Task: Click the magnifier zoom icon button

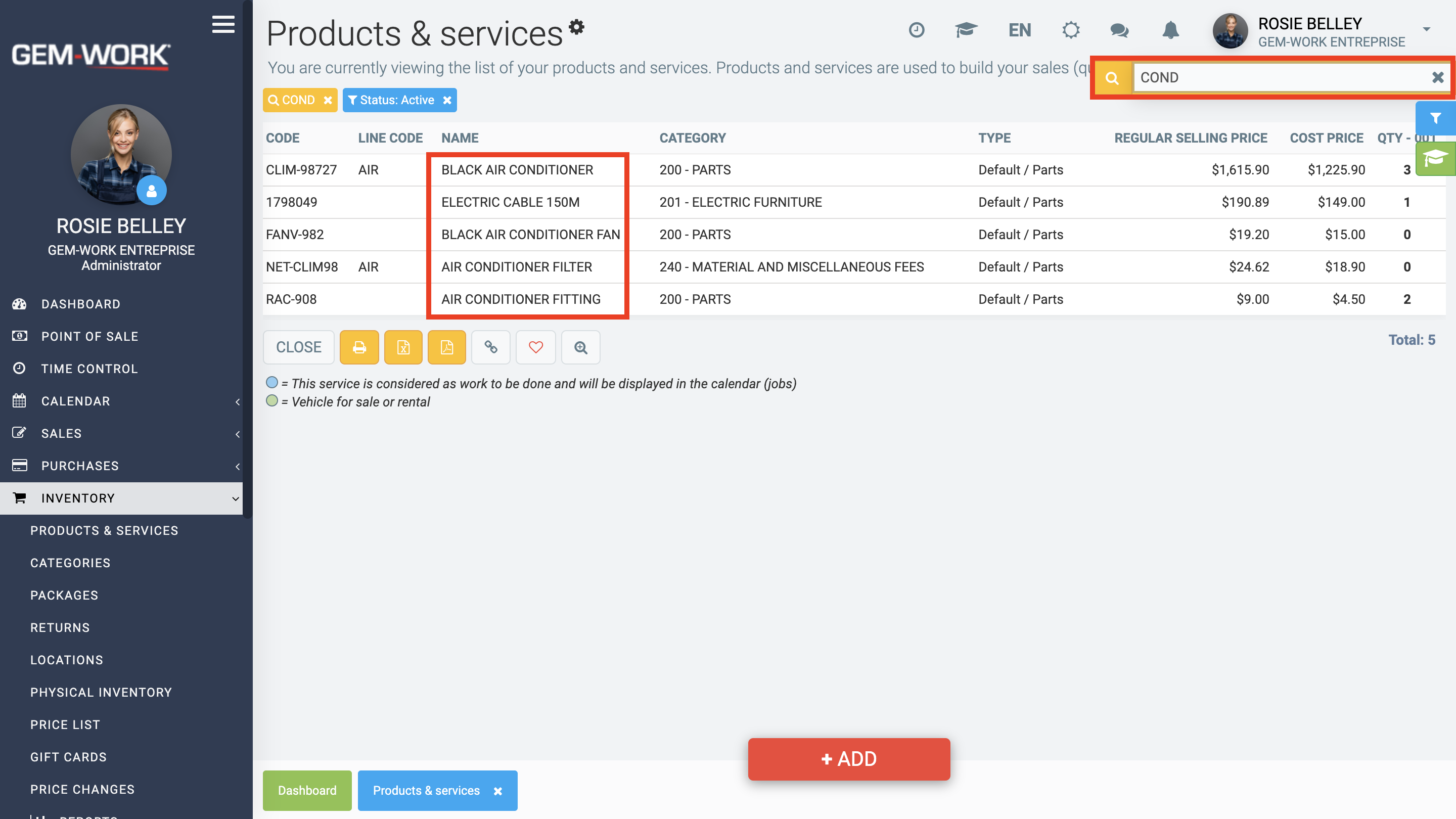Action: (580, 347)
